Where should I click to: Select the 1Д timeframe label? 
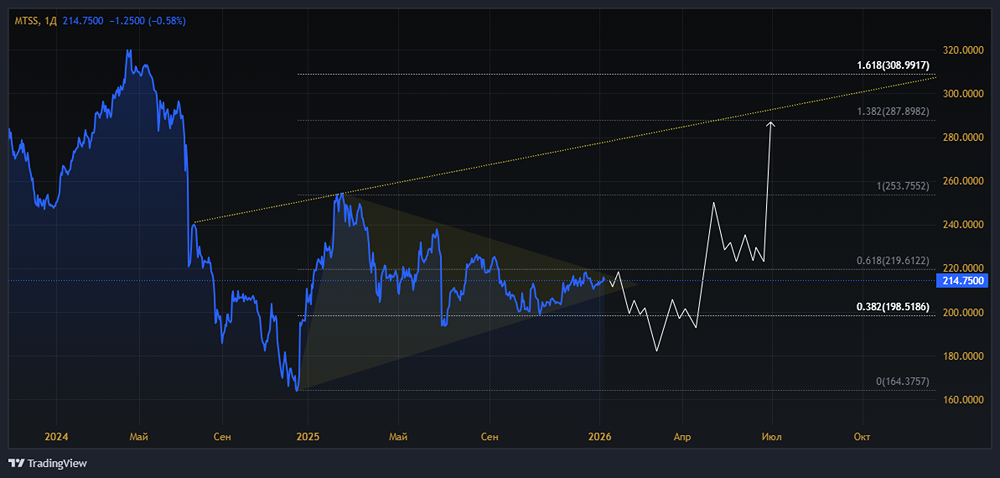pos(52,21)
